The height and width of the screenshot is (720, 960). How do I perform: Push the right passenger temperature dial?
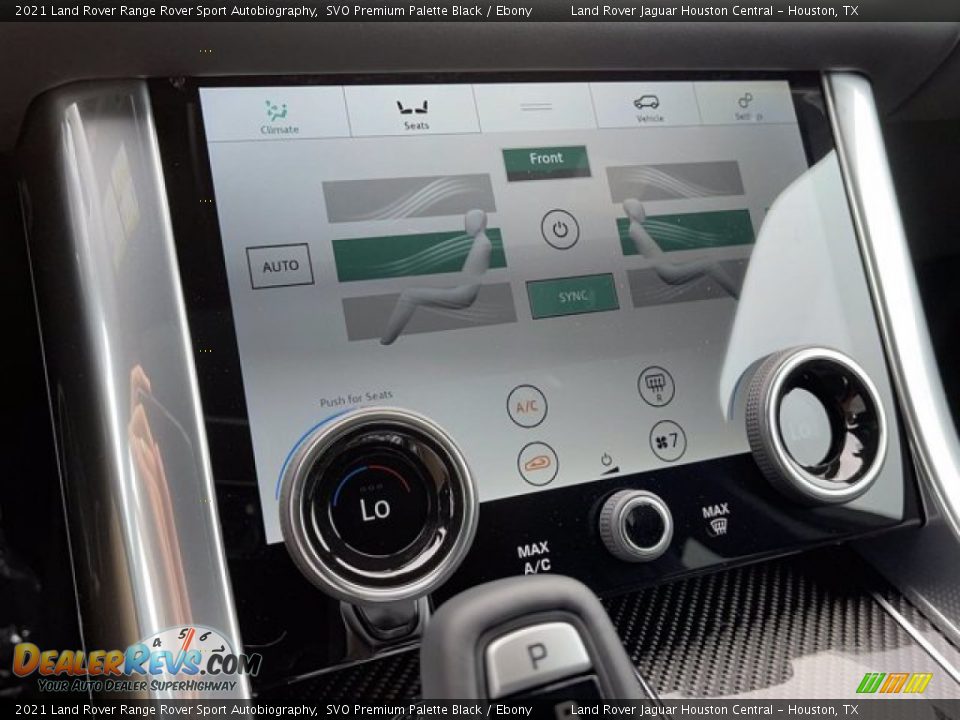(x=816, y=425)
